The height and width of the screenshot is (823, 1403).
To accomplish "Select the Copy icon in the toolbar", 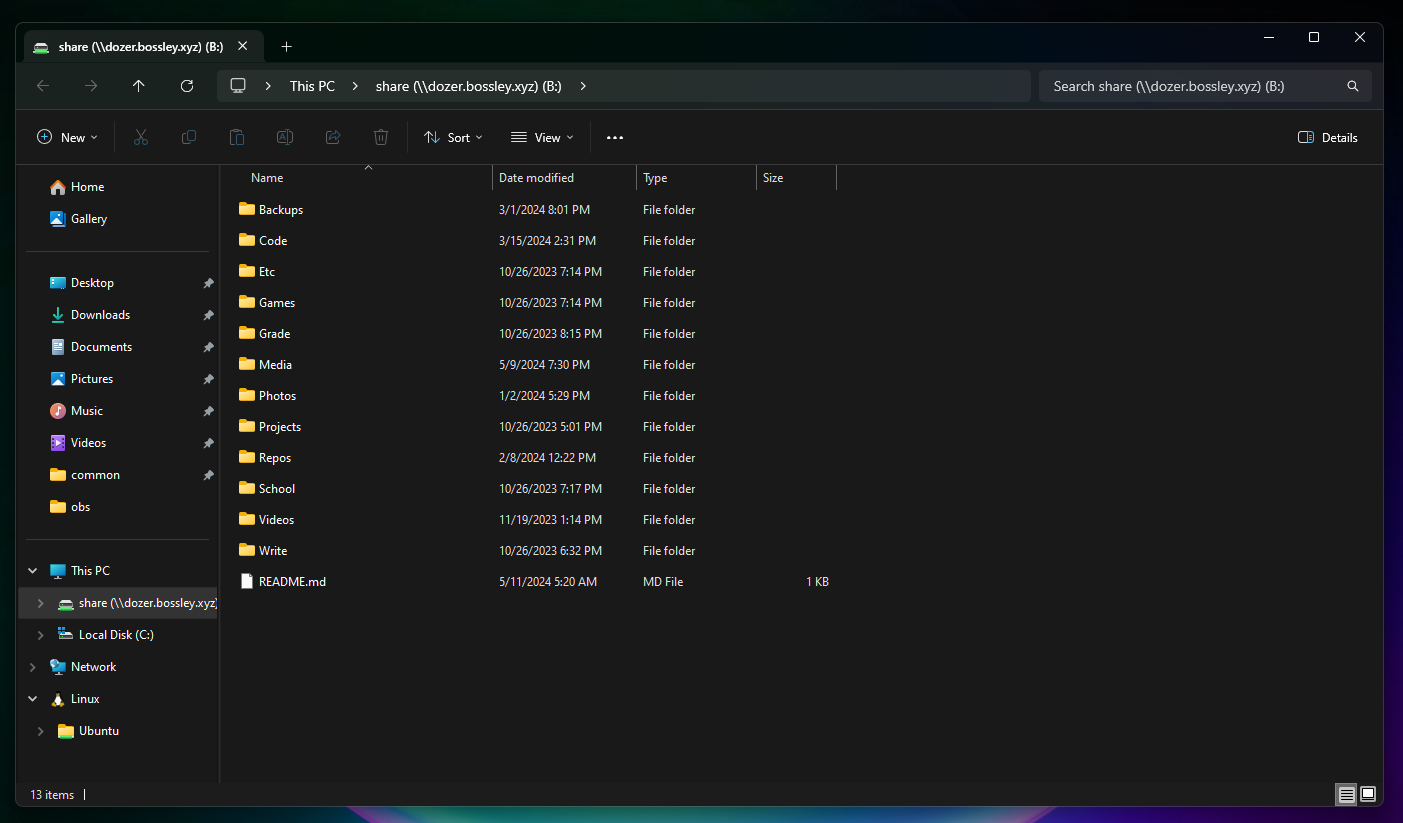I will point(188,137).
